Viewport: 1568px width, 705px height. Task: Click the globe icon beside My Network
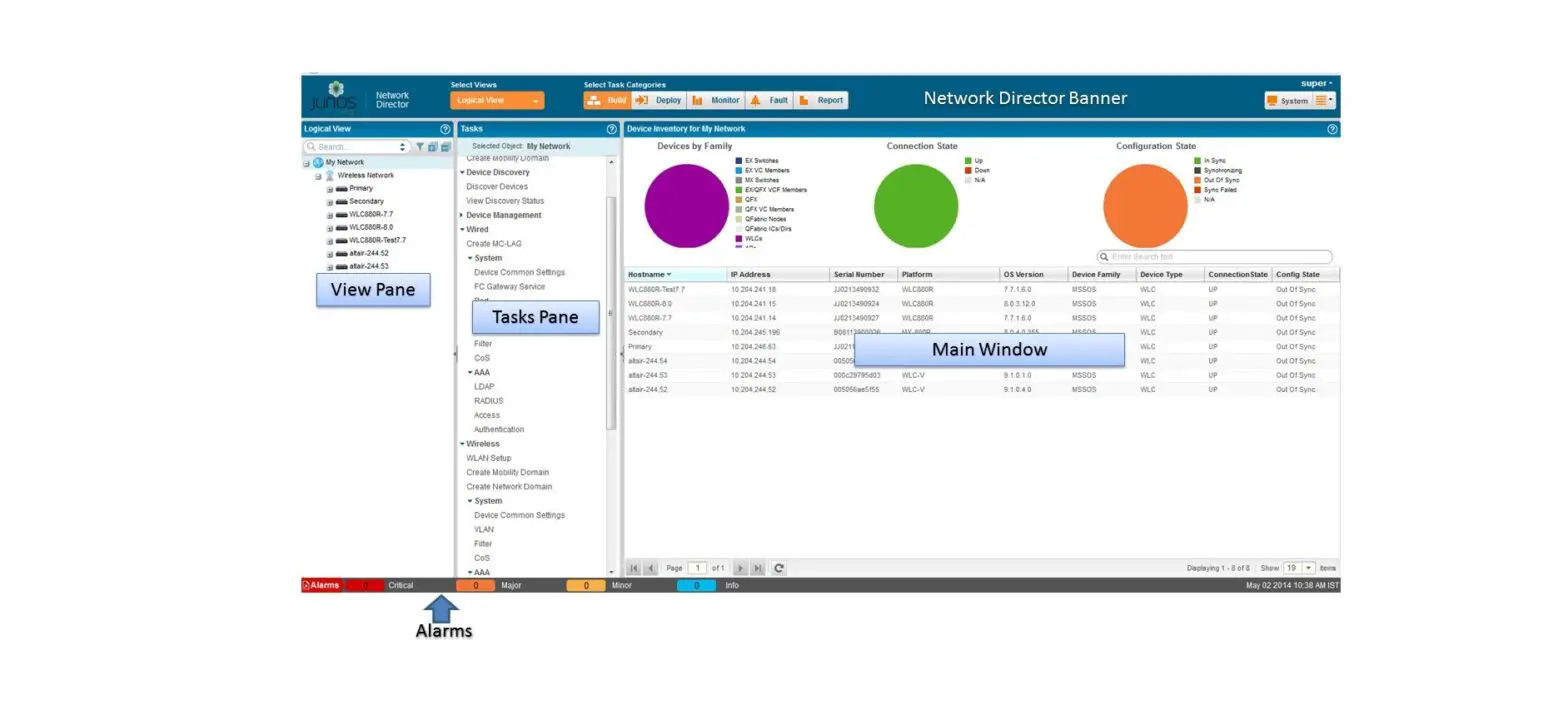point(318,162)
